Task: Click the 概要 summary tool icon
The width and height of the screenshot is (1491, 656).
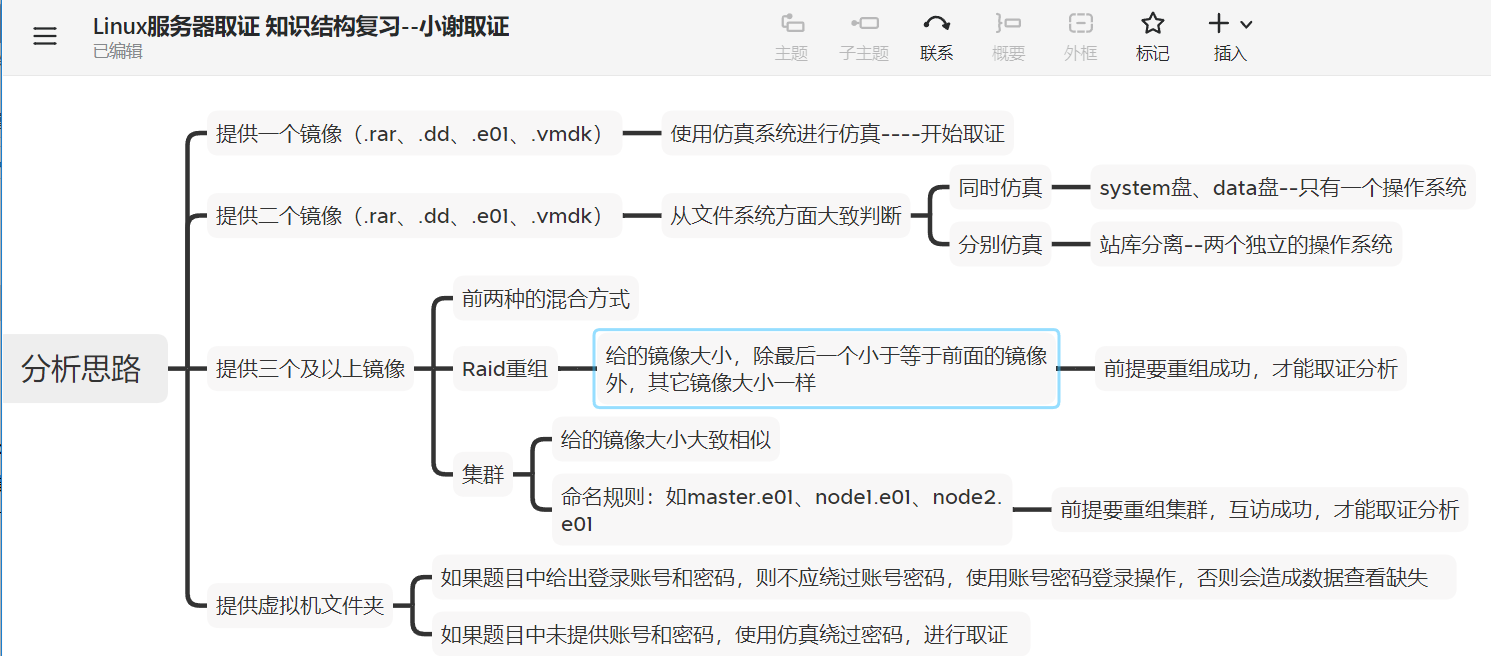Action: [x=1008, y=23]
